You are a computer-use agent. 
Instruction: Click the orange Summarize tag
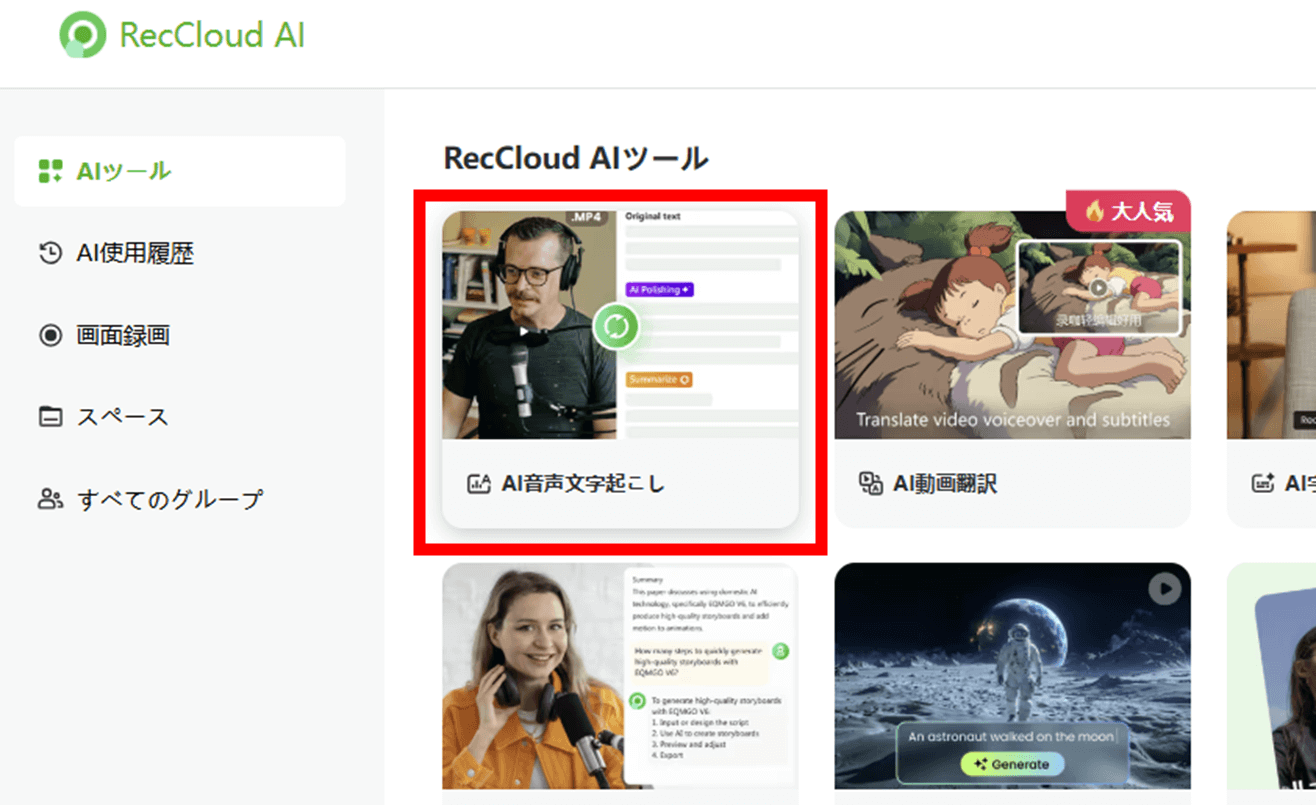(659, 380)
